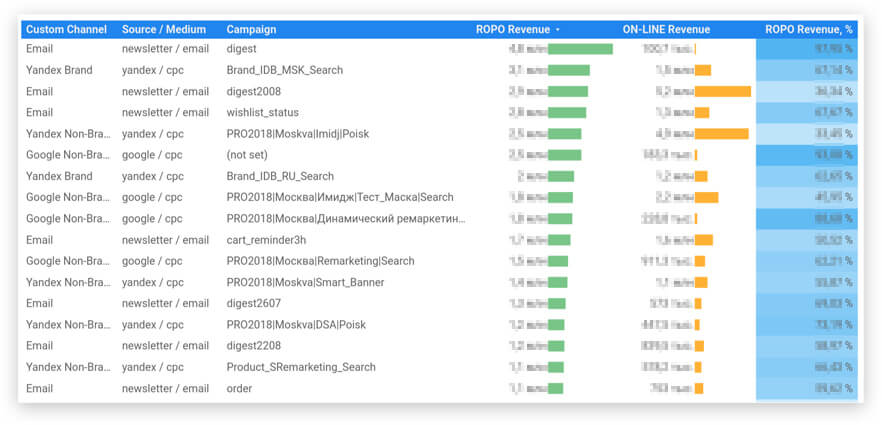Viewport: 882px width, 425px height.
Task: Select the 'digest2607' campaign cell
Action: 254,304
